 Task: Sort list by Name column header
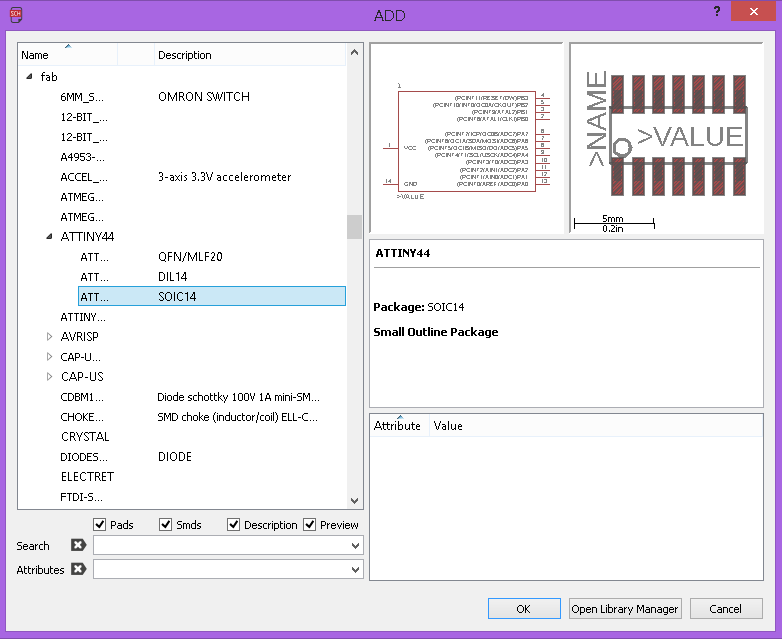[x=67, y=55]
